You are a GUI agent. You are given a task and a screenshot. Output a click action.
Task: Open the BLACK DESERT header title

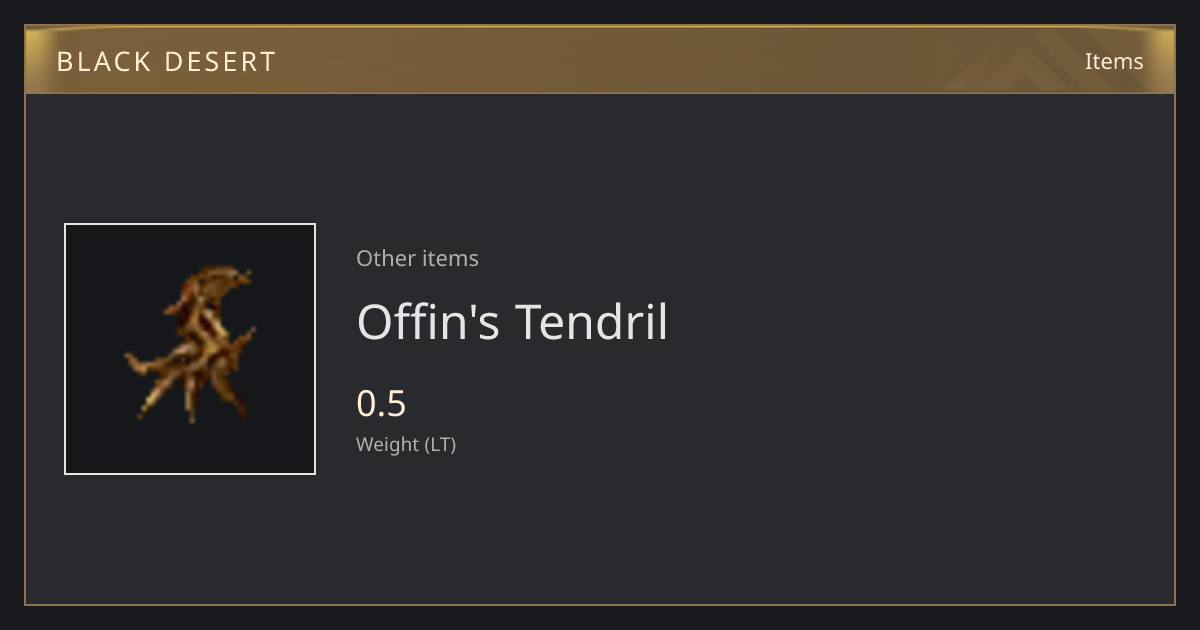pyautogui.click(x=166, y=61)
